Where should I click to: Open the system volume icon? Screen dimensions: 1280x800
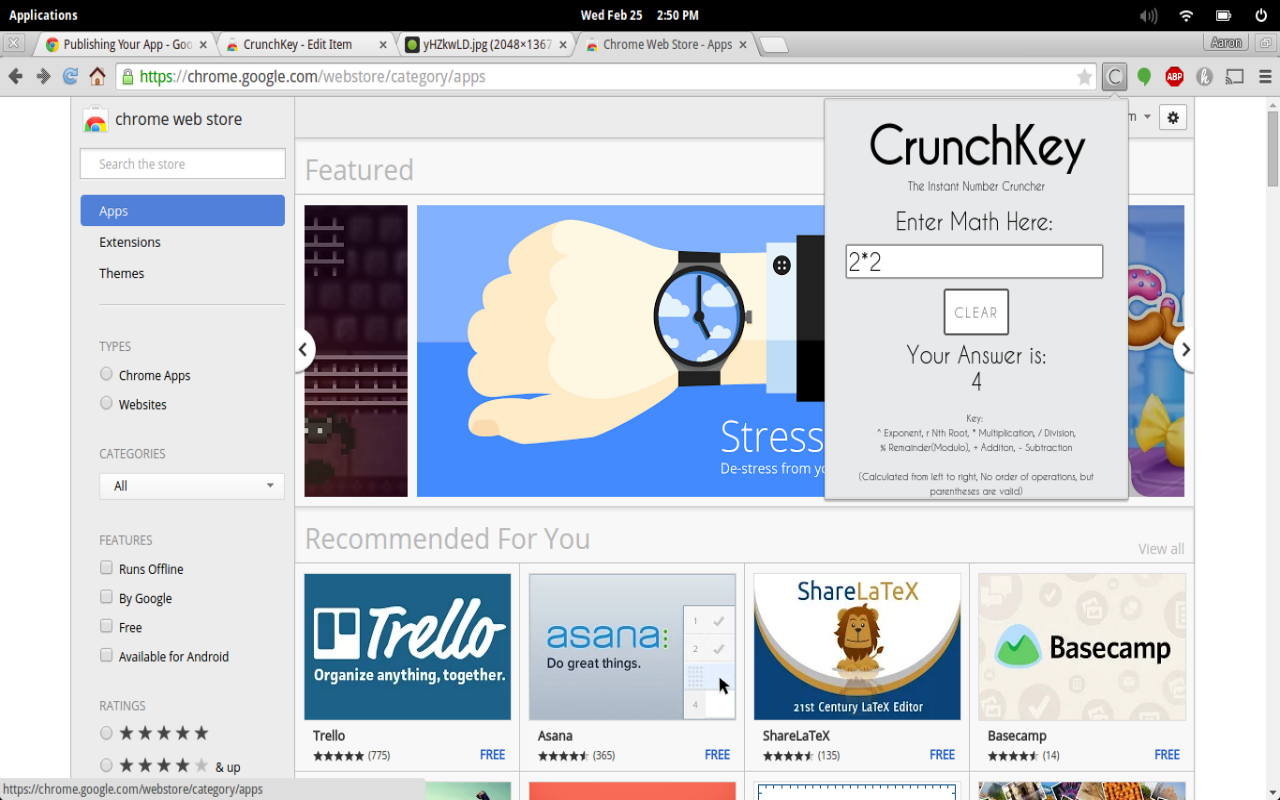point(1149,15)
